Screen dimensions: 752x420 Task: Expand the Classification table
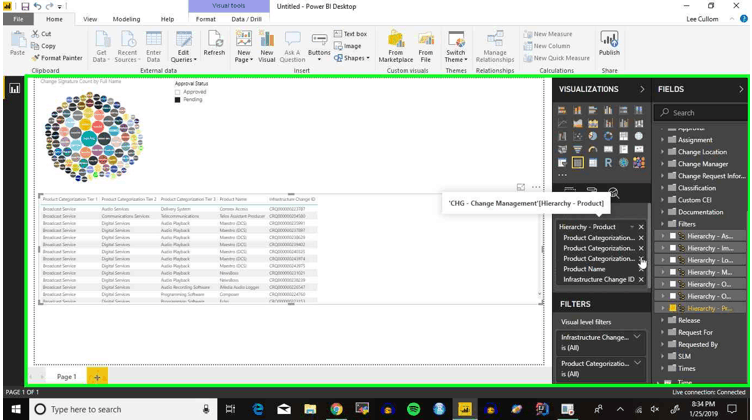(663, 188)
